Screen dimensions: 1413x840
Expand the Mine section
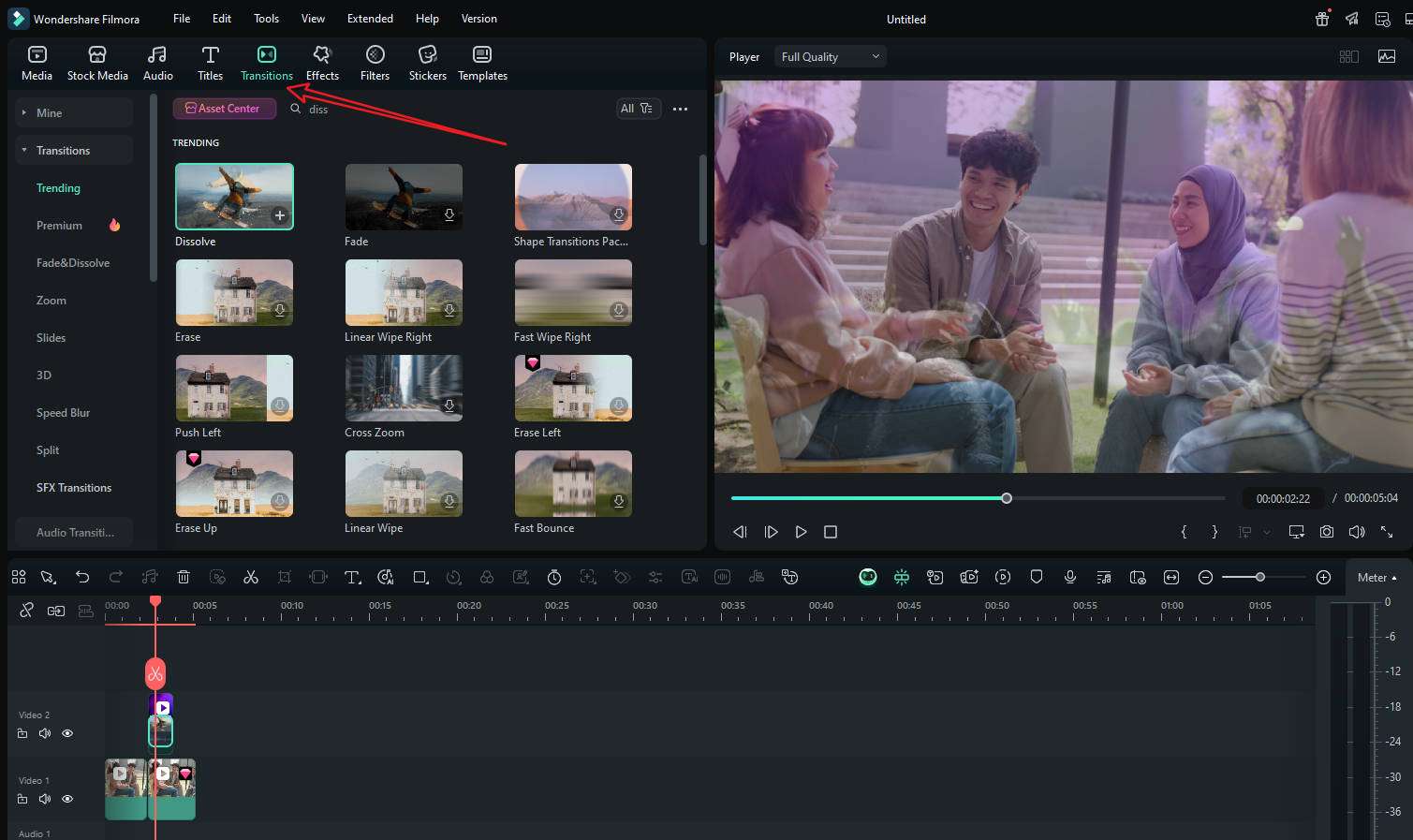74,112
